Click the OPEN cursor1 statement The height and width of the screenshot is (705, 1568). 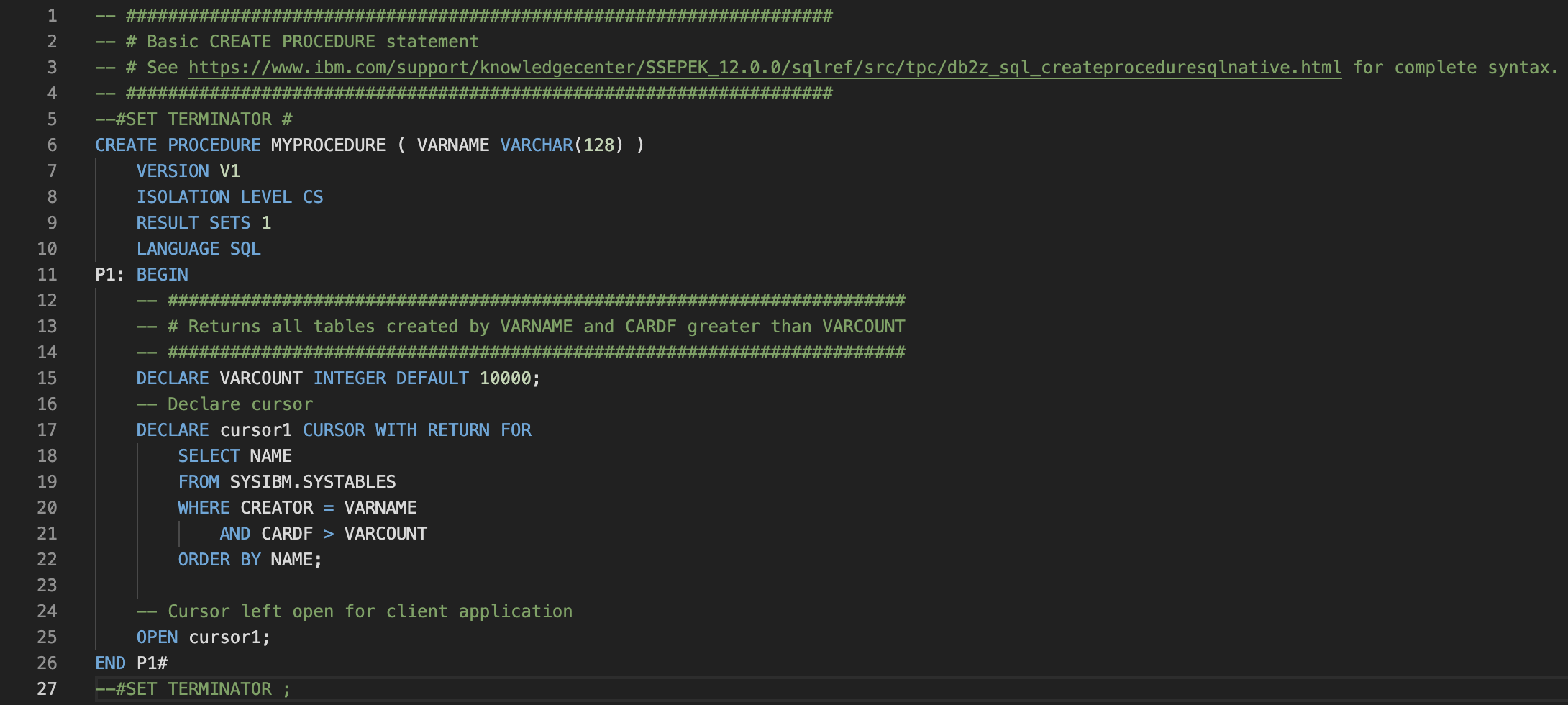[x=204, y=637]
